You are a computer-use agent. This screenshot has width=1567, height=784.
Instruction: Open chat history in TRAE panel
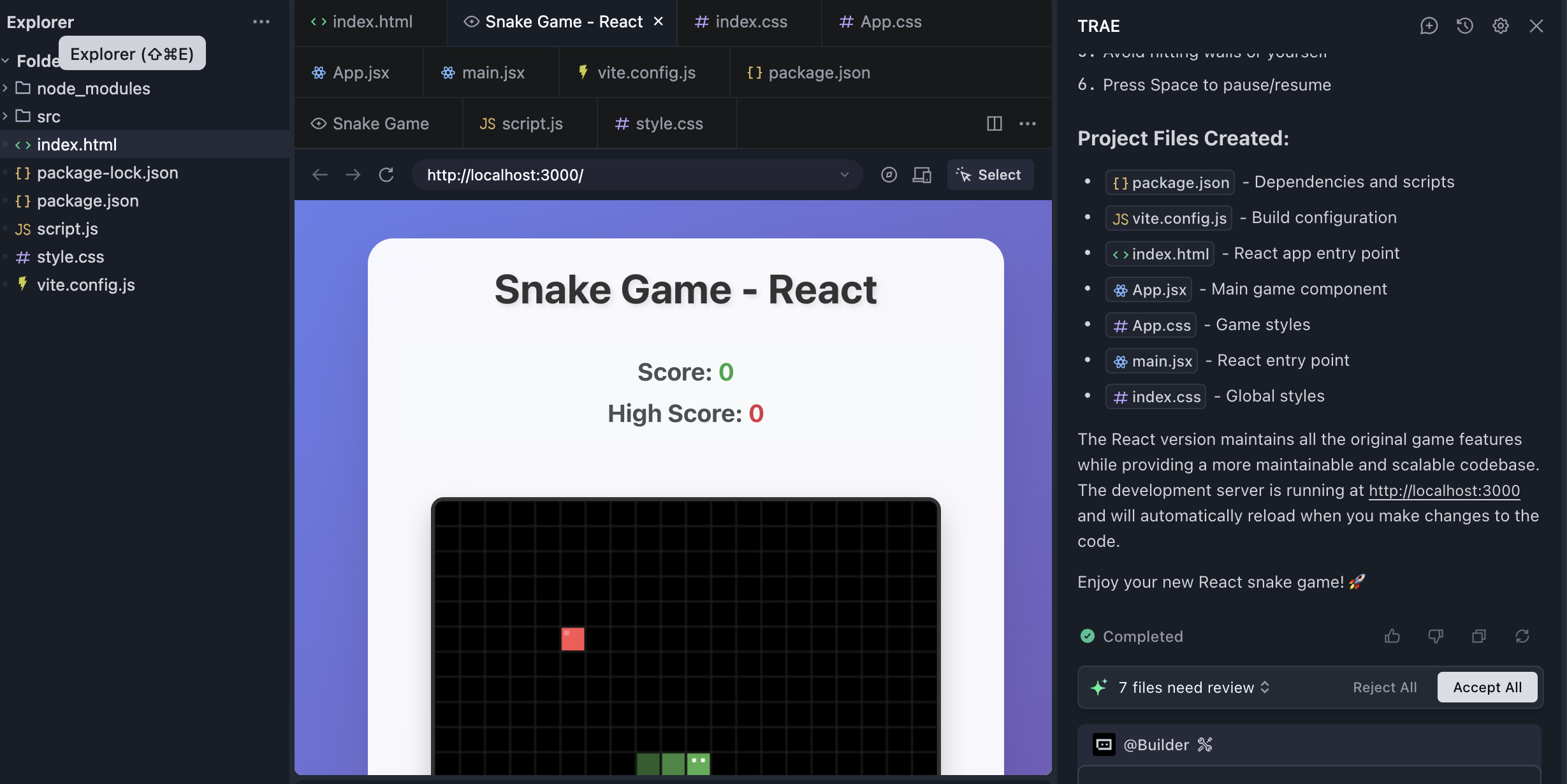click(1464, 25)
